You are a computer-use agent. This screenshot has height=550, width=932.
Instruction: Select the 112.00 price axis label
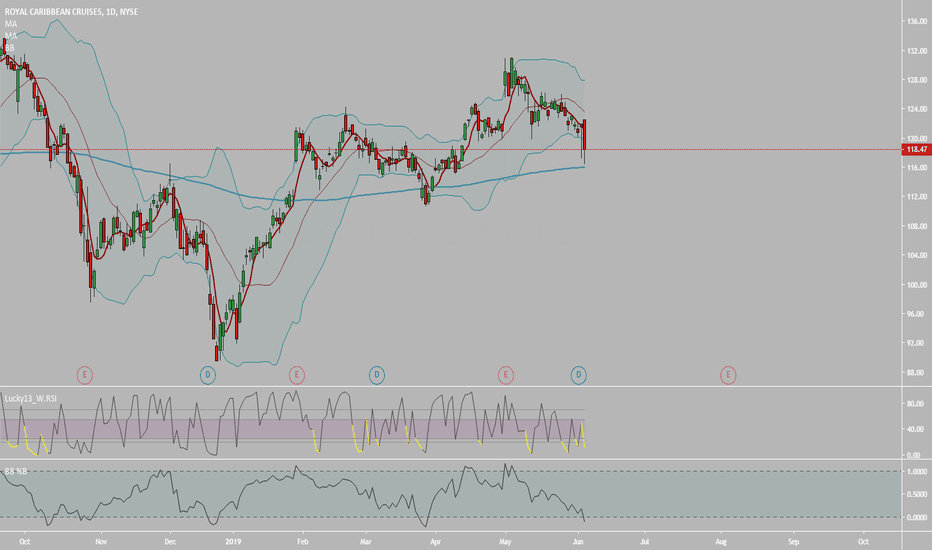click(x=917, y=197)
